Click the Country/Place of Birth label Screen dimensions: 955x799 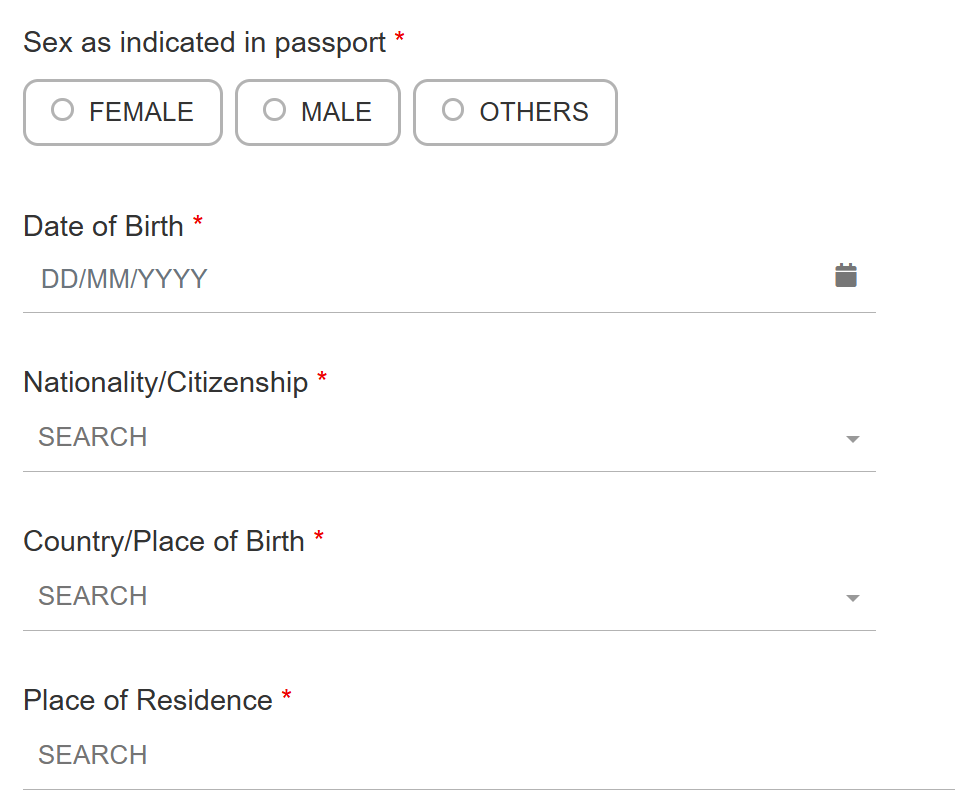tap(164, 542)
